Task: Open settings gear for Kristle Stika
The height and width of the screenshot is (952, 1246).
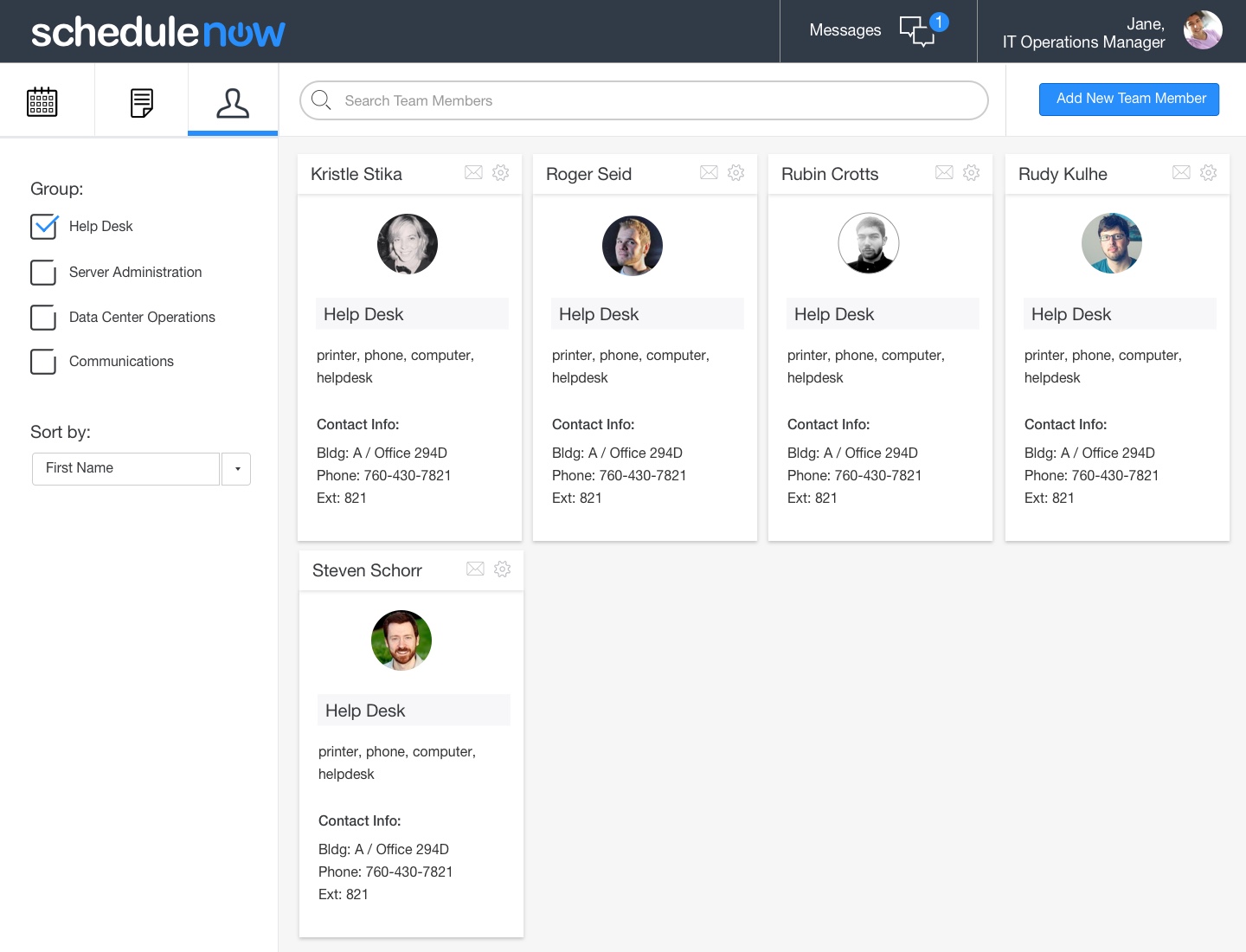Action: (x=501, y=172)
